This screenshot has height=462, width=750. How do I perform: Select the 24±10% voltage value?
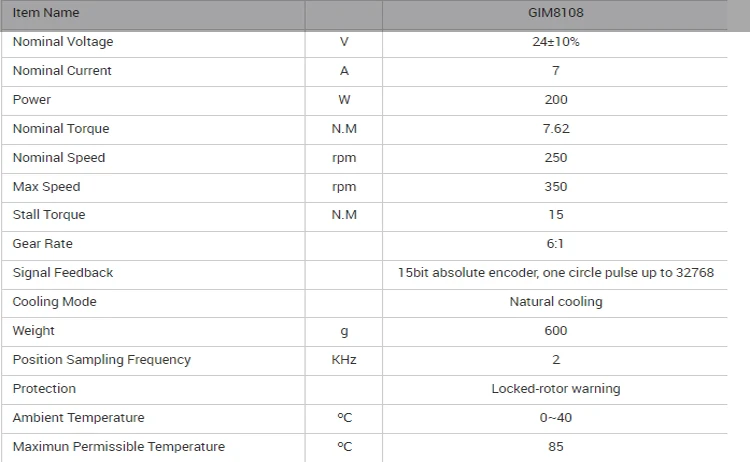[x=555, y=42]
